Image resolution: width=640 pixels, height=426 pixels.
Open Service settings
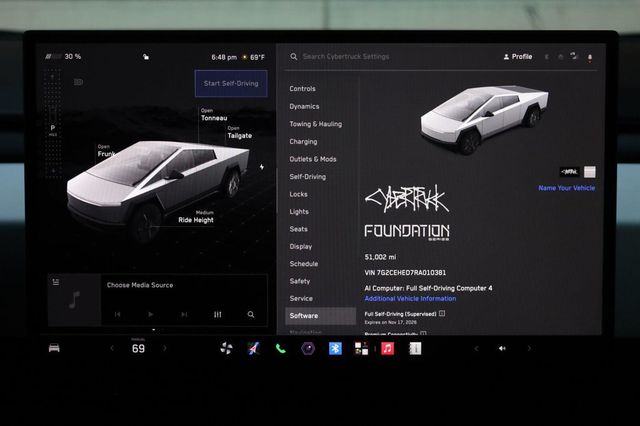coord(301,298)
